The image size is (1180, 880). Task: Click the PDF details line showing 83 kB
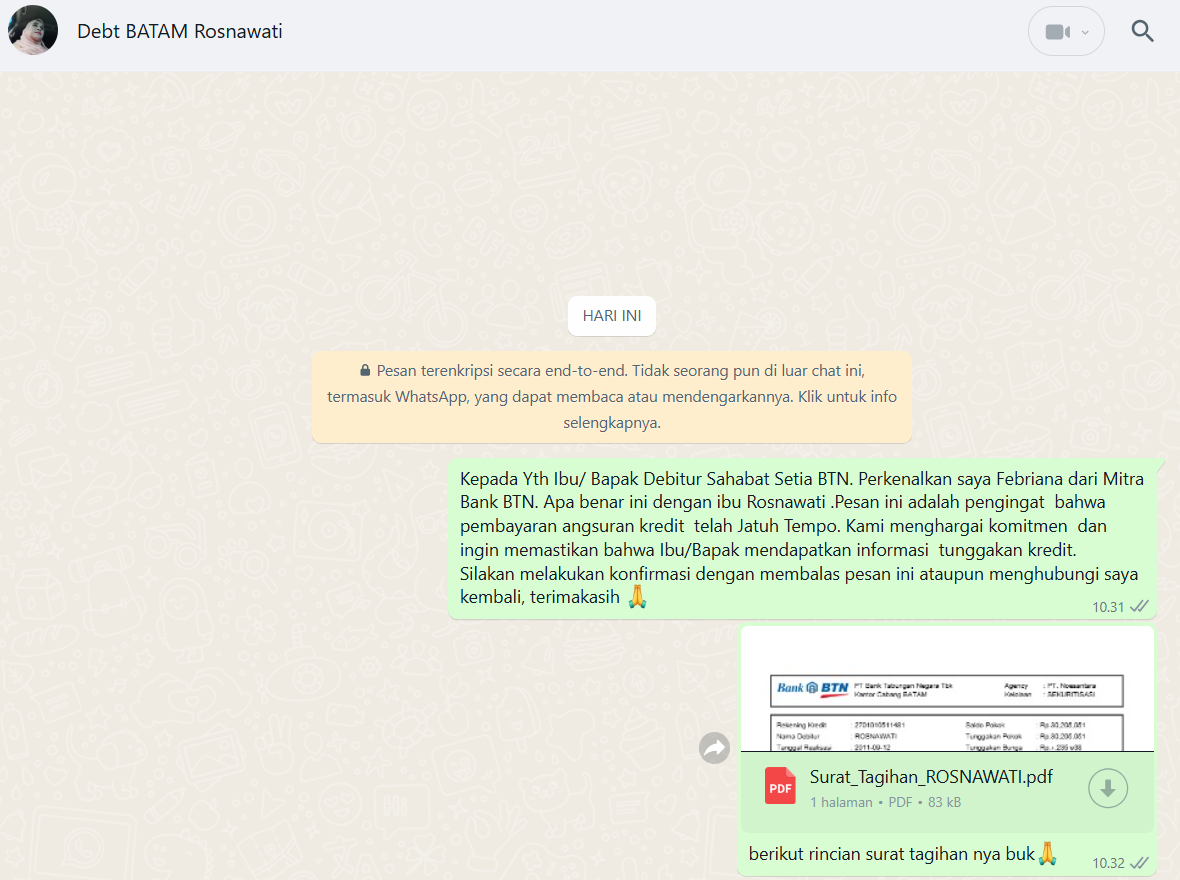tap(885, 802)
